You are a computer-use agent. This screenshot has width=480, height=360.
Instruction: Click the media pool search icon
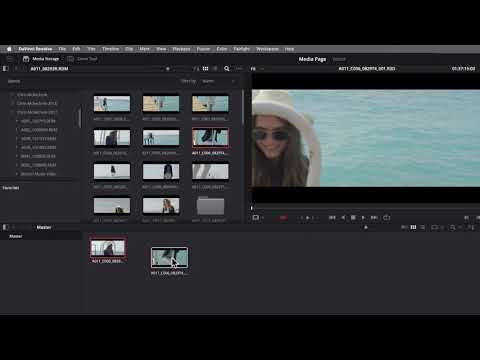pos(452,227)
